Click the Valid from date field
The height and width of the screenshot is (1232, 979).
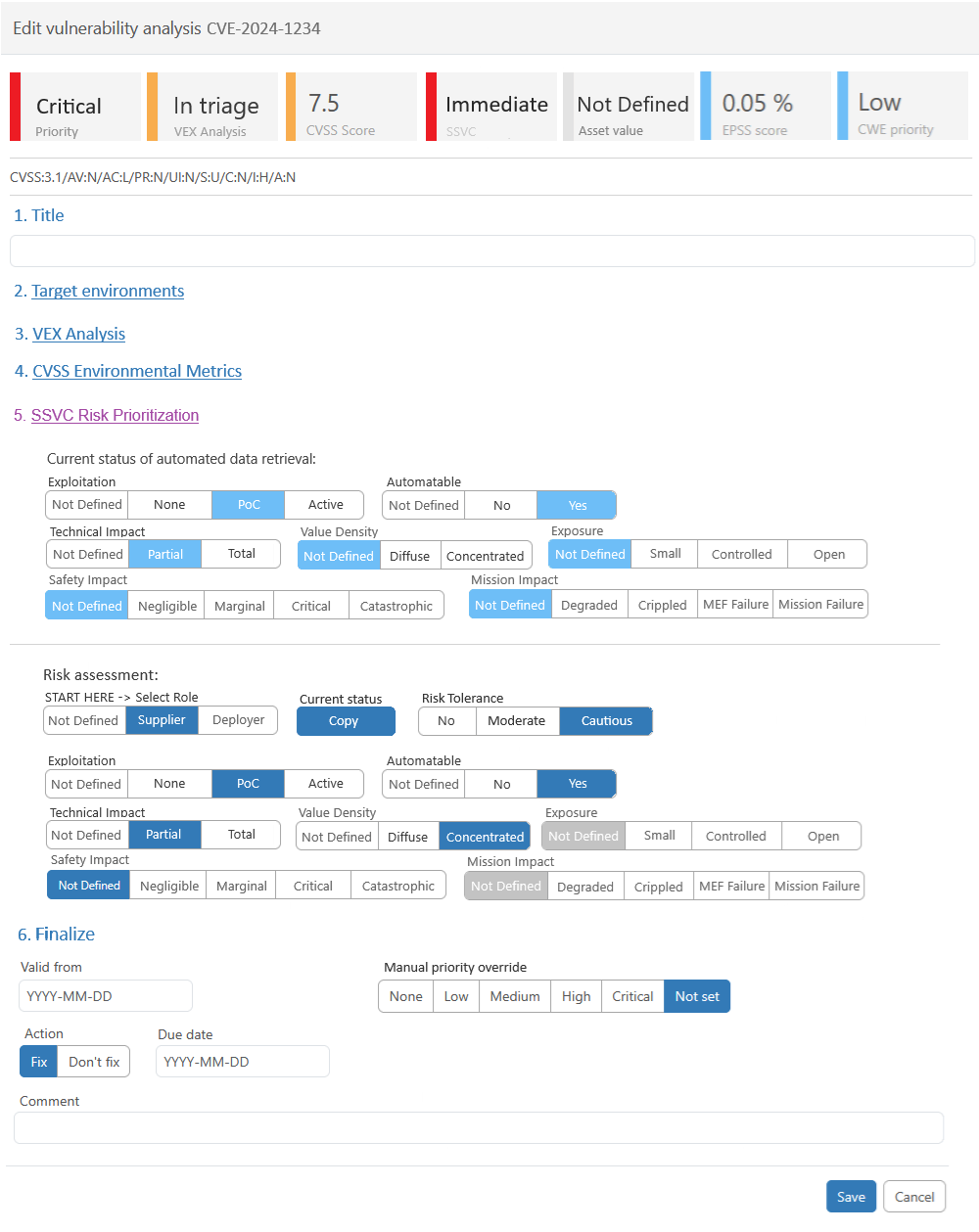106,996
